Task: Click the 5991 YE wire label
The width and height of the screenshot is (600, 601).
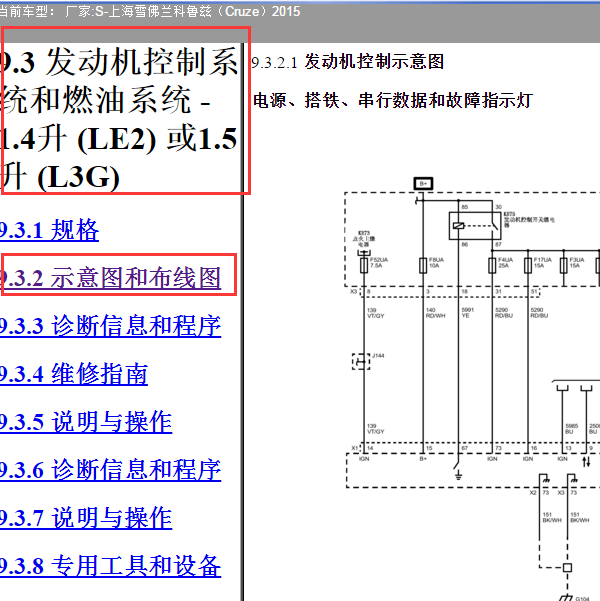Action: pos(468,313)
